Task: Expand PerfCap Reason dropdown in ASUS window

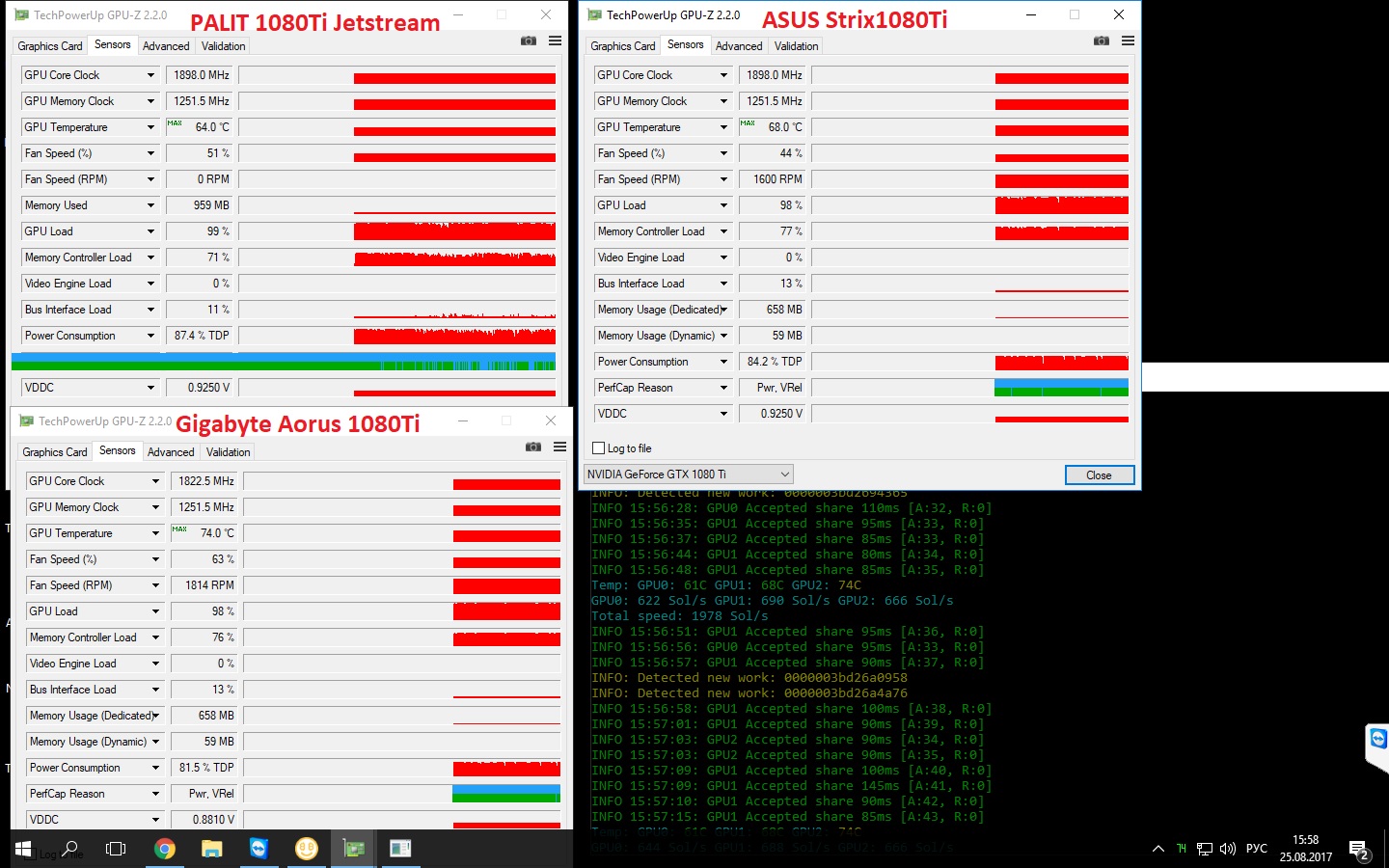Action: point(723,388)
